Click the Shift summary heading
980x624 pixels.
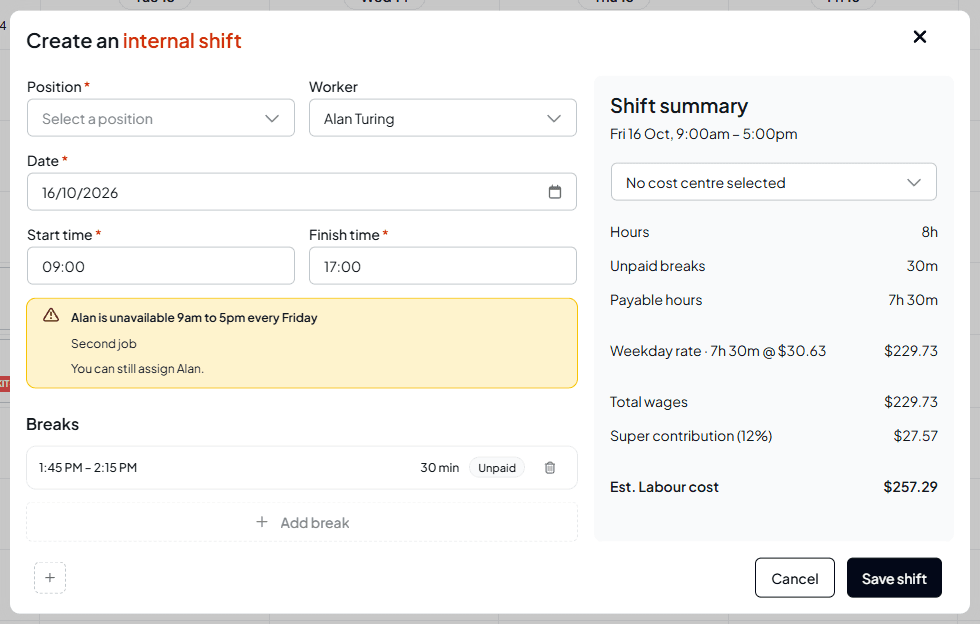[x=679, y=106]
